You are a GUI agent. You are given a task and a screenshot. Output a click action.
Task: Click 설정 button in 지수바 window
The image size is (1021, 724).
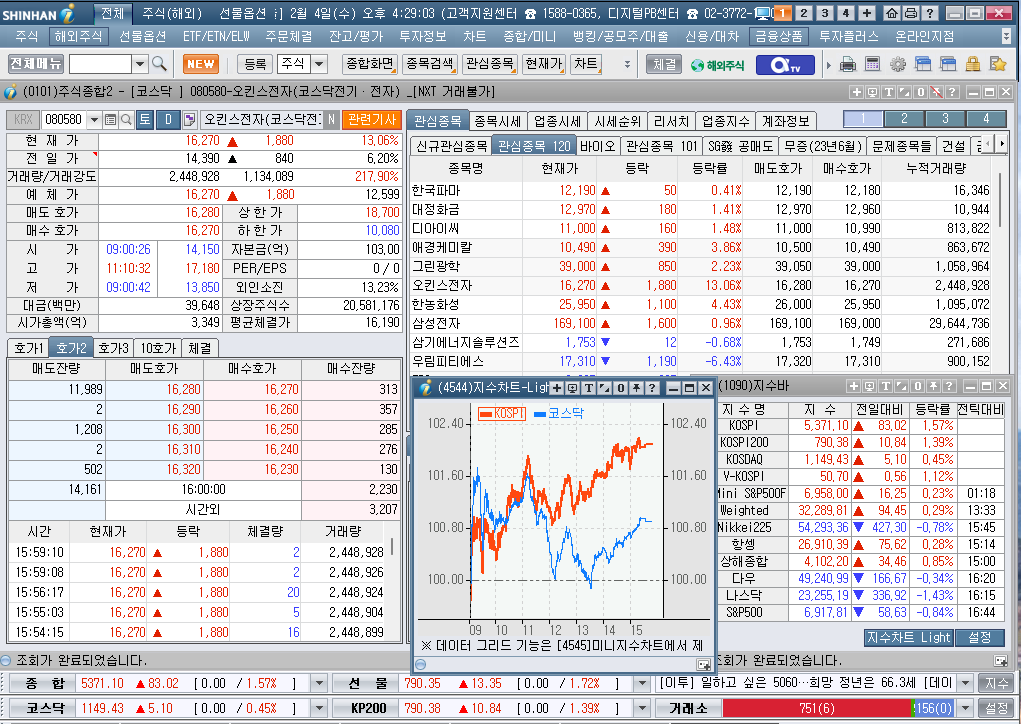click(979, 637)
